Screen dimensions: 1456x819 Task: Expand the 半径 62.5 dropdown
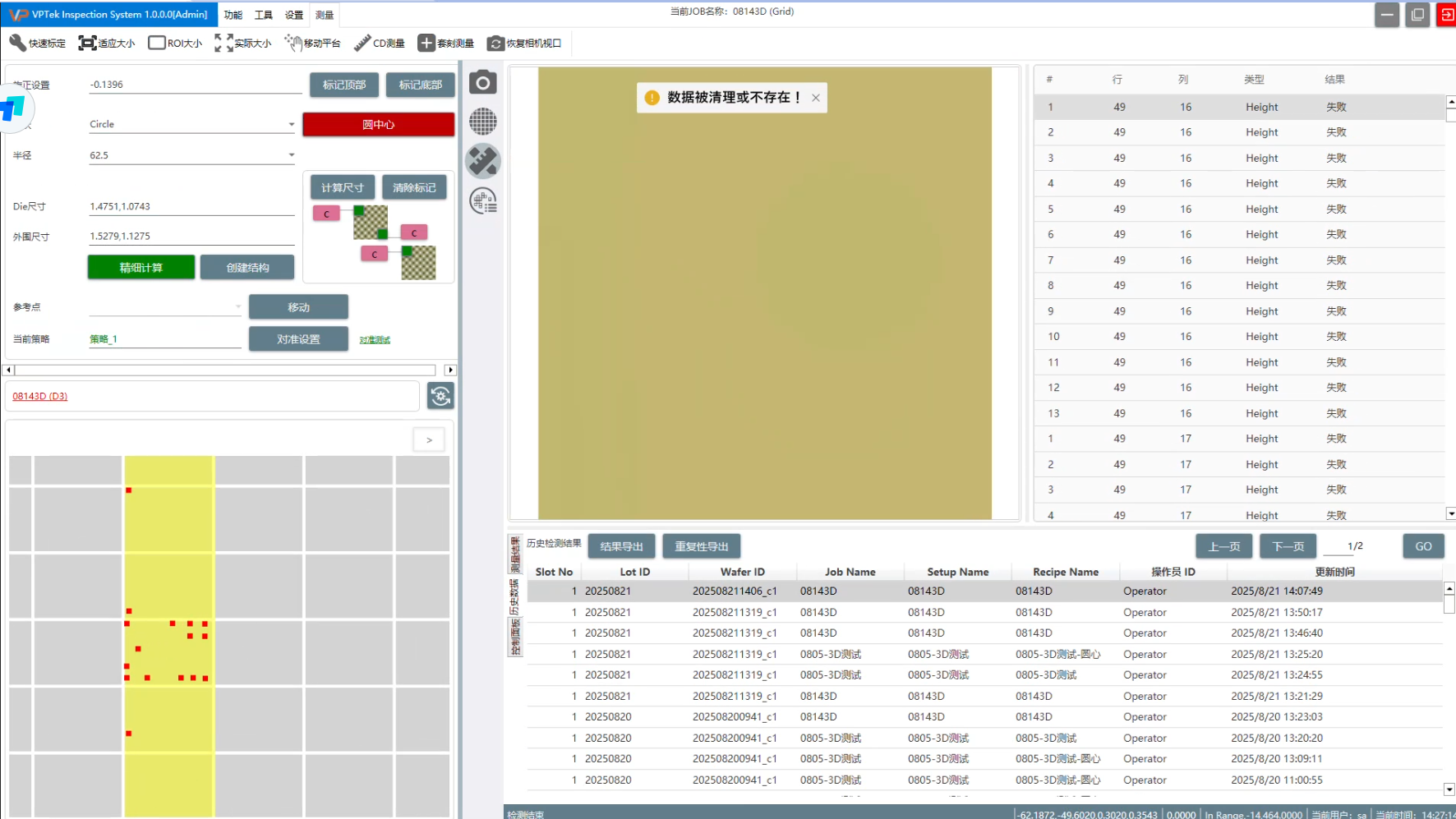pos(291,155)
